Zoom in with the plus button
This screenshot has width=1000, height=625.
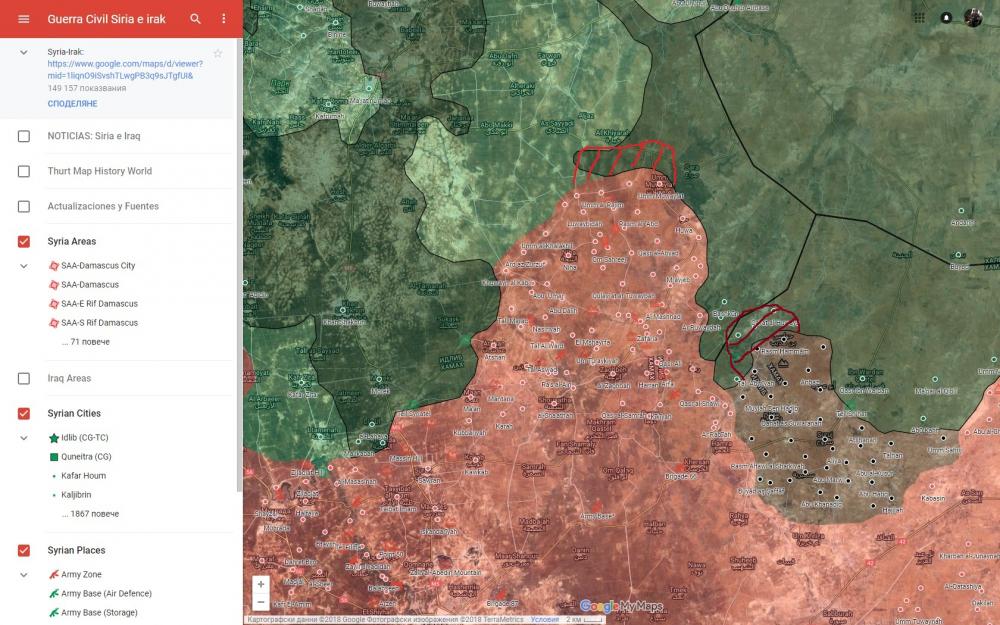pos(261,584)
